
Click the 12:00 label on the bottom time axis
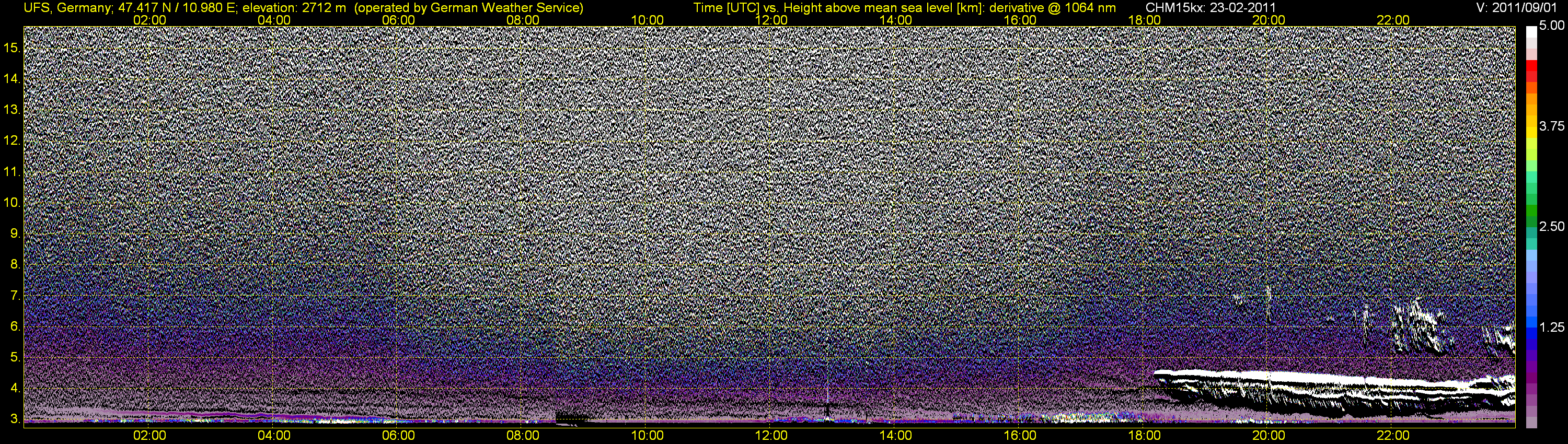(771, 436)
